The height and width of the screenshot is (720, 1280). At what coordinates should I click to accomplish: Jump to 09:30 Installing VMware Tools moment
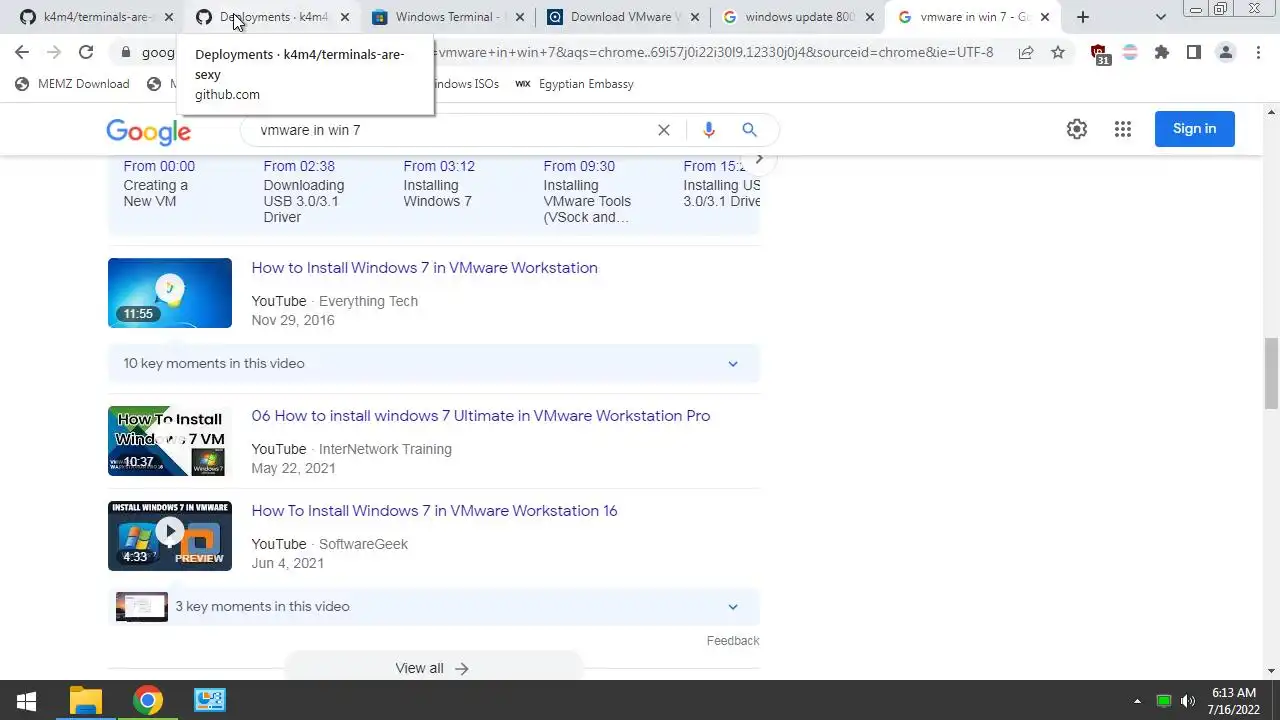pos(587,193)
